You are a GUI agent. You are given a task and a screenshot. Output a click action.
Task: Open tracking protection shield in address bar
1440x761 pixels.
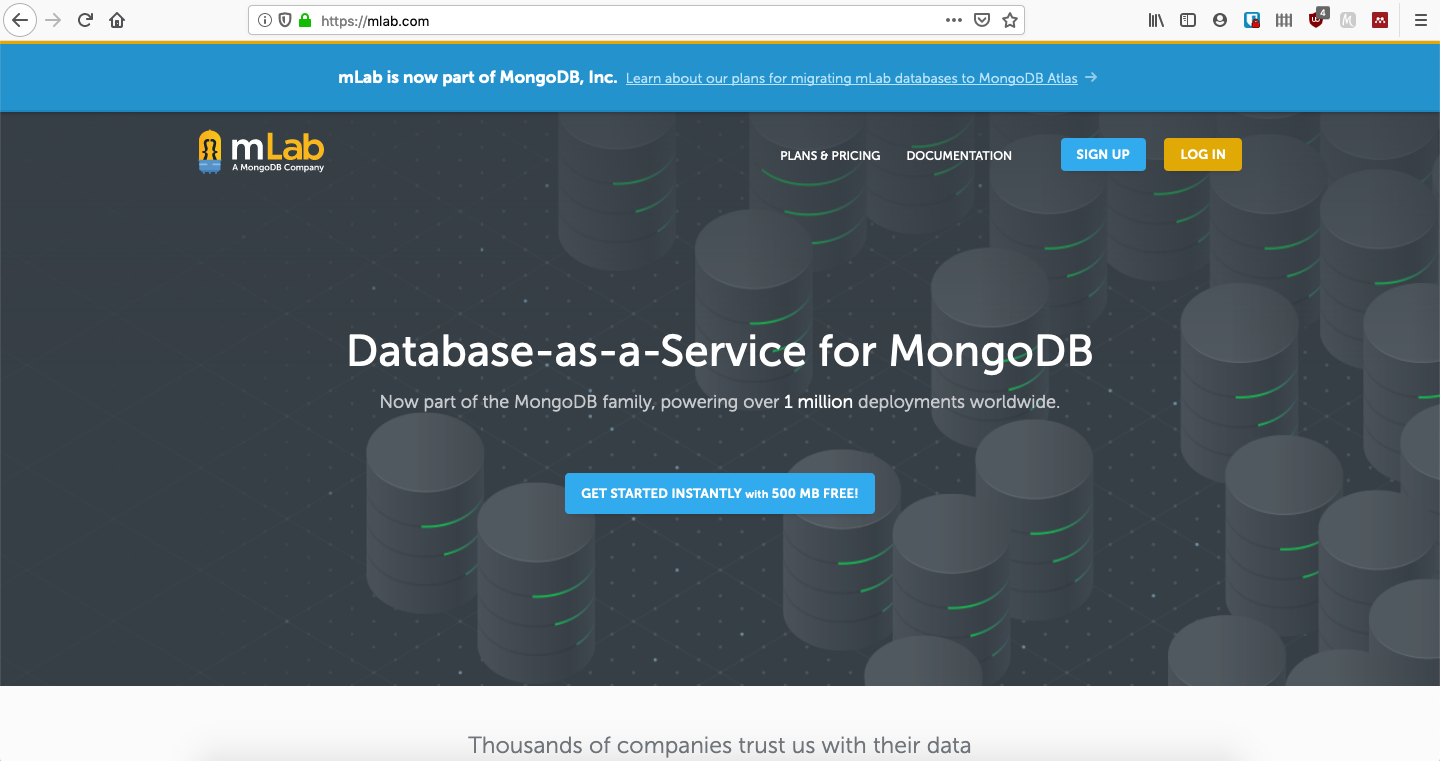(285, 20)
